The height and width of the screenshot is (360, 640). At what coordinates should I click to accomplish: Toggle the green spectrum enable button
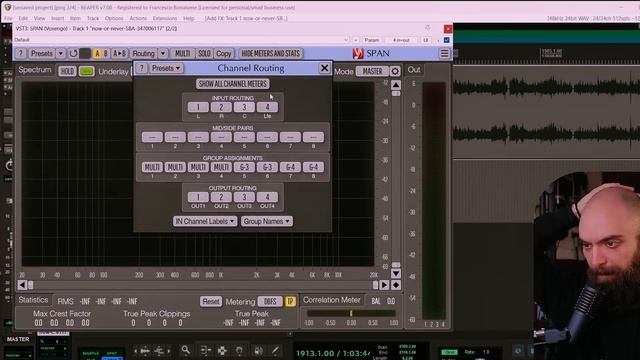(87, 71)
